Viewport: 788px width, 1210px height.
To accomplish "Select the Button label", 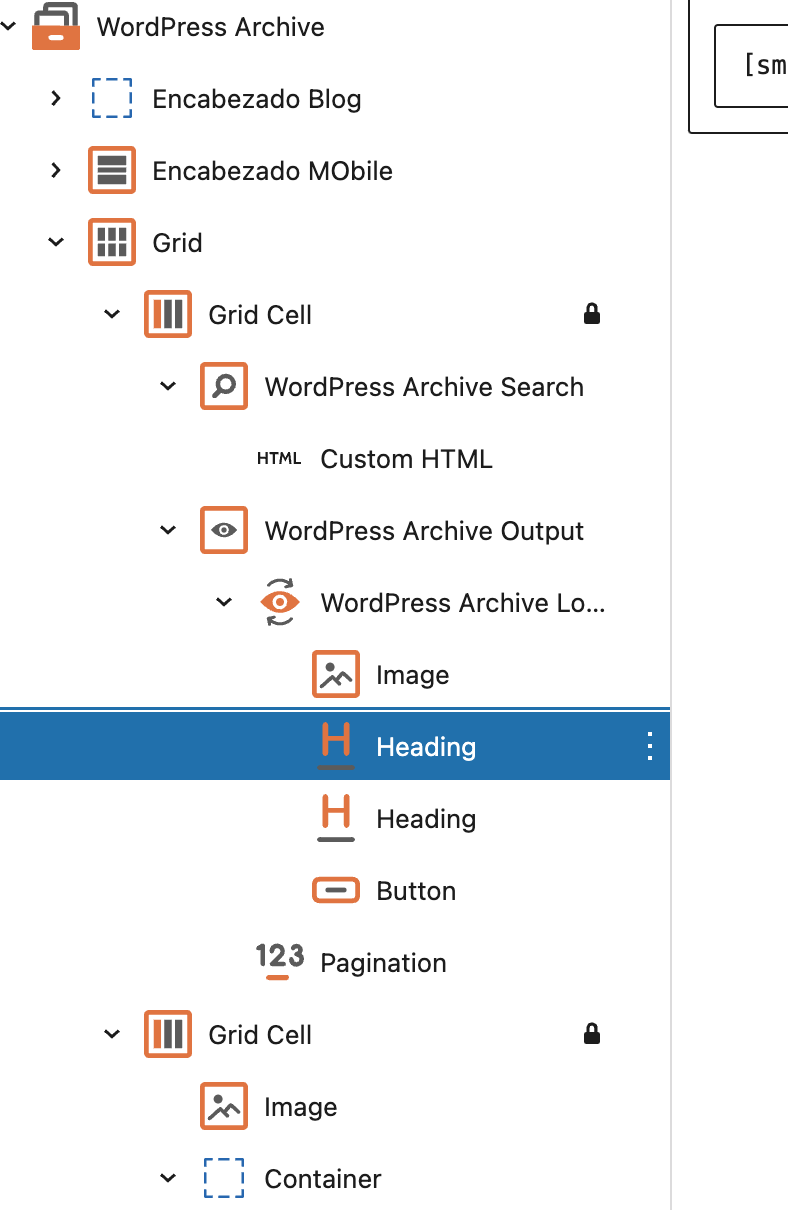I will coord(416,891).
